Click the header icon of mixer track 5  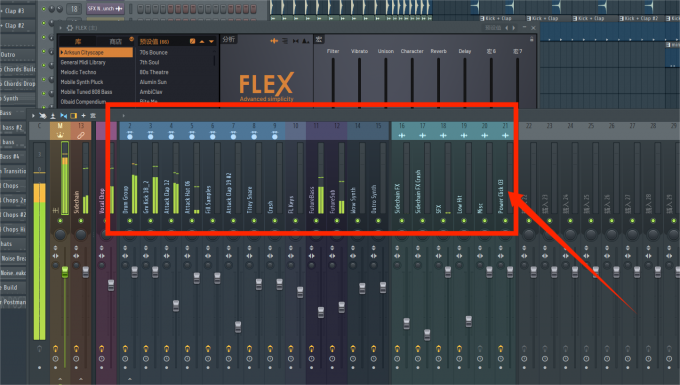point(192,135)
